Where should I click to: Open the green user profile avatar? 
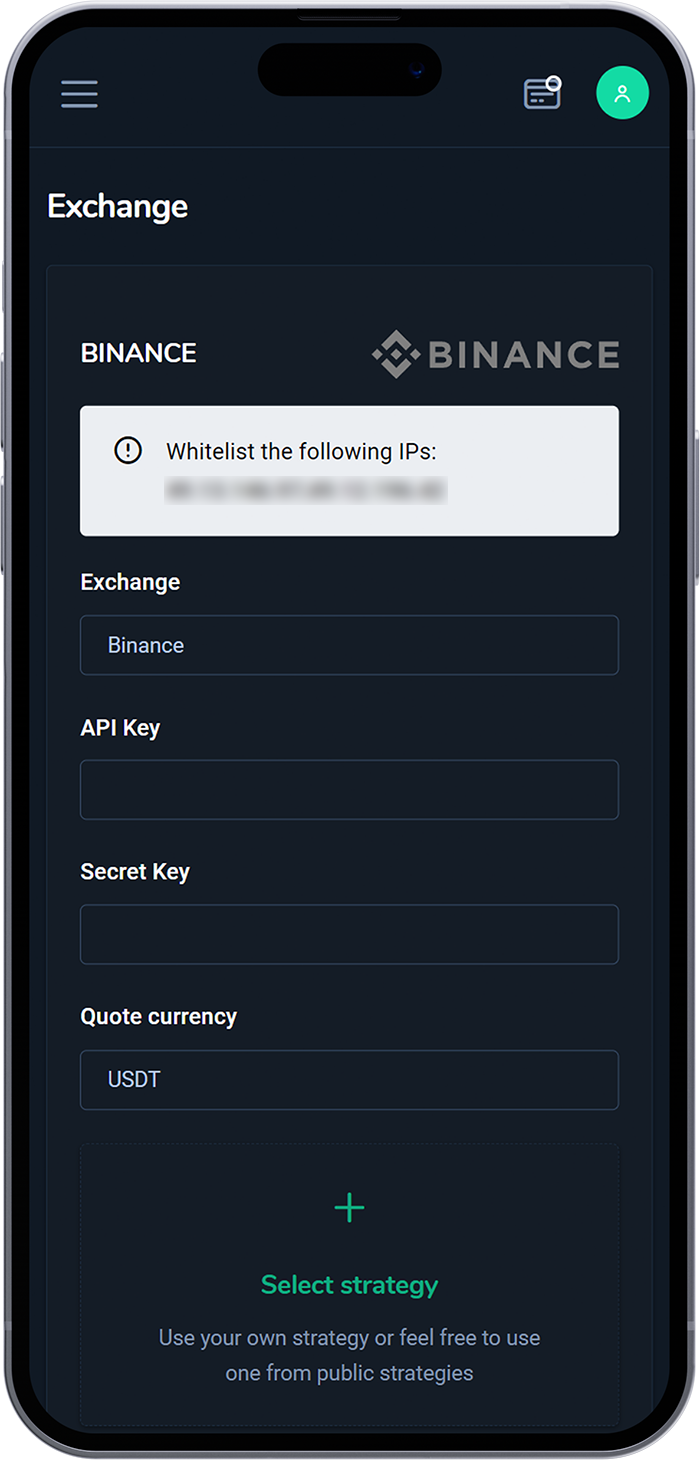(x=622, y=94)
